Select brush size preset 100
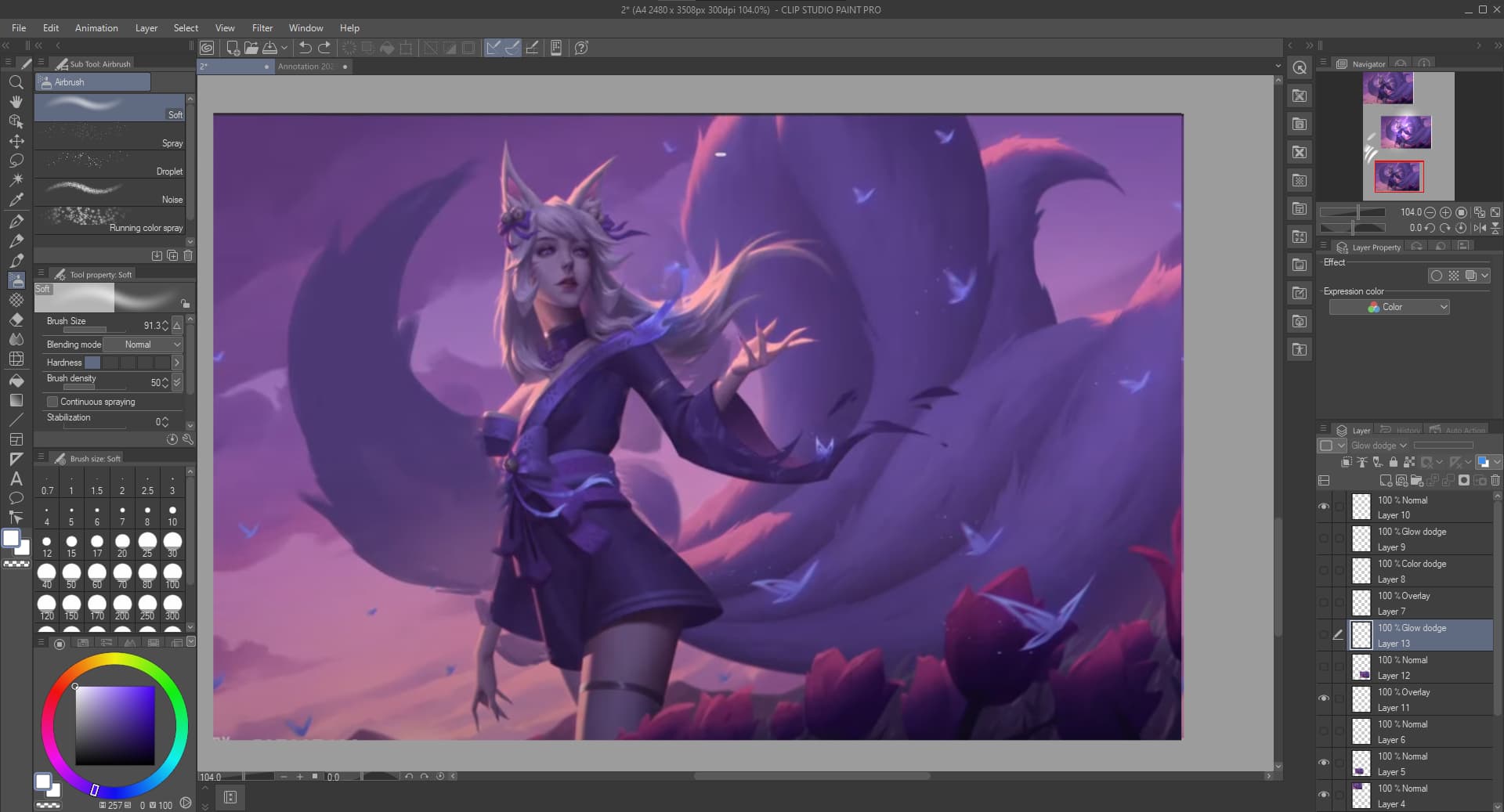 click(172, 576)
